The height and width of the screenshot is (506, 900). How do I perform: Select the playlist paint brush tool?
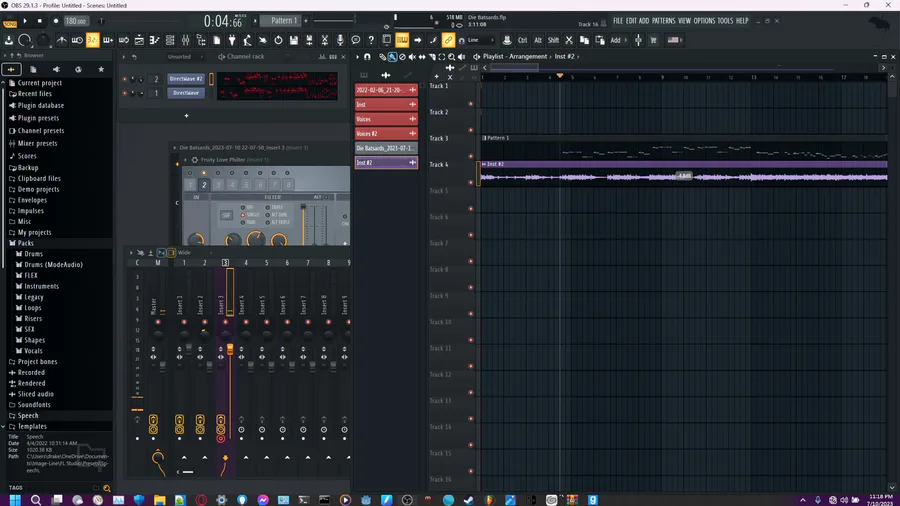392,57
